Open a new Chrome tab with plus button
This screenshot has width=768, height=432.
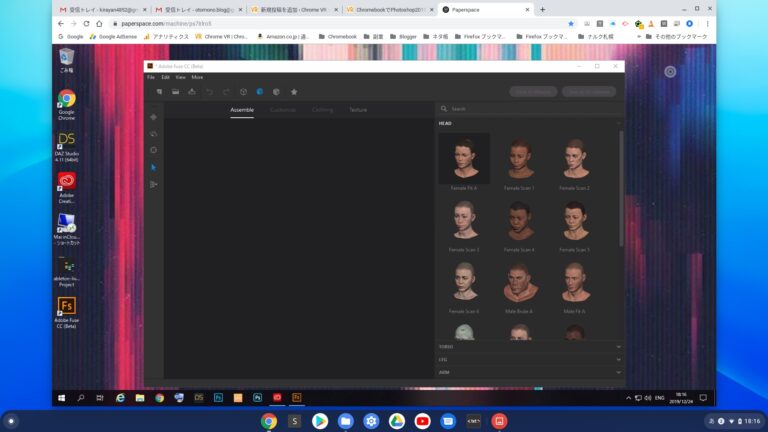543,9
